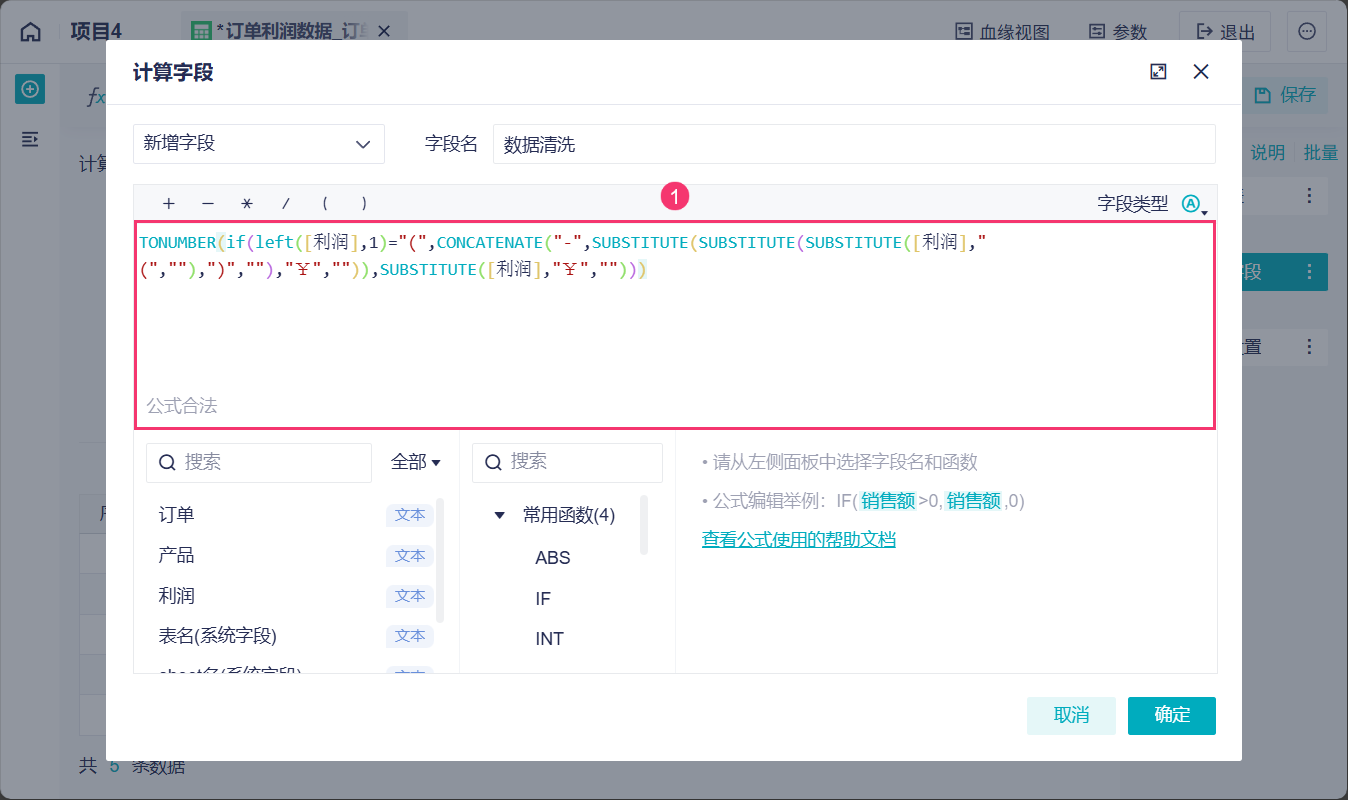
Task: Click 批量 in the background panel
Action: pyautogui.click(x=1321, y=152)
